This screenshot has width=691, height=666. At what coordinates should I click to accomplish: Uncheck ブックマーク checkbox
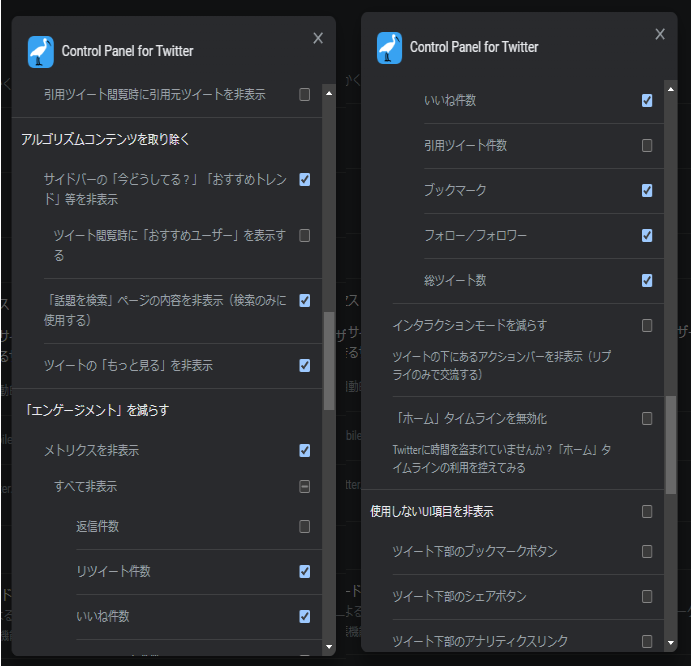tap(647, 190)
